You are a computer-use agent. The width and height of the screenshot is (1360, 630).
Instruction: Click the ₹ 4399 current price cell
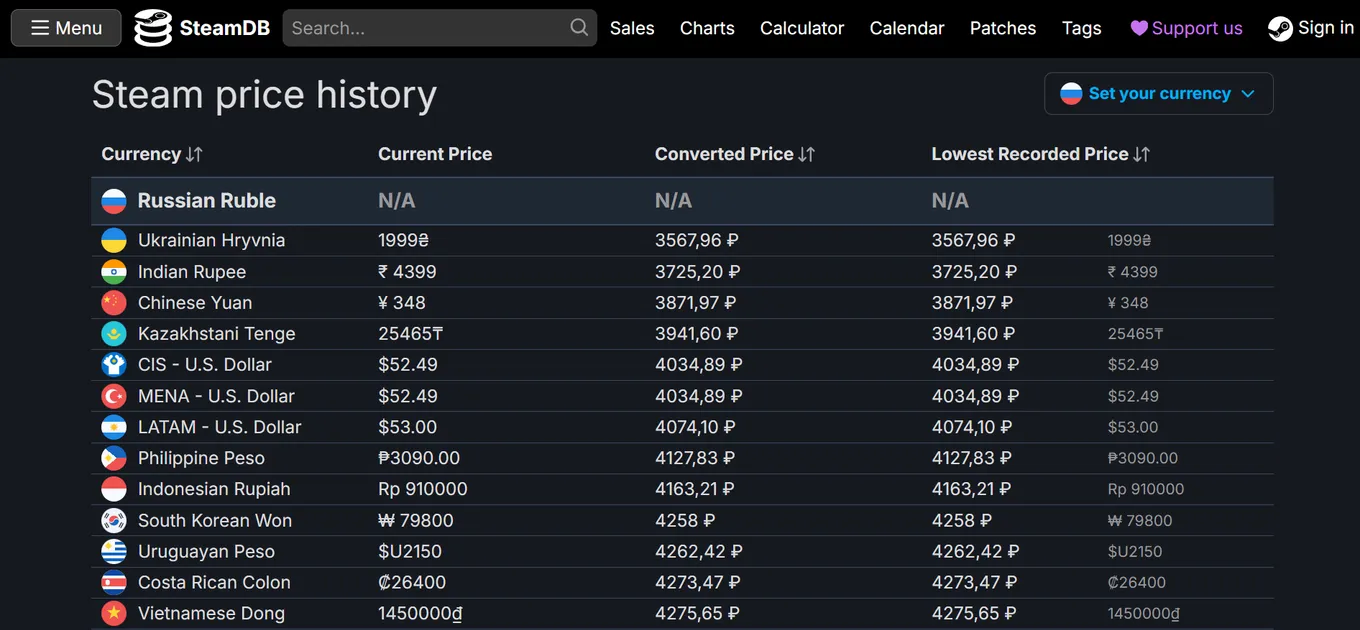pyautogui.click(x=407, y=271)
